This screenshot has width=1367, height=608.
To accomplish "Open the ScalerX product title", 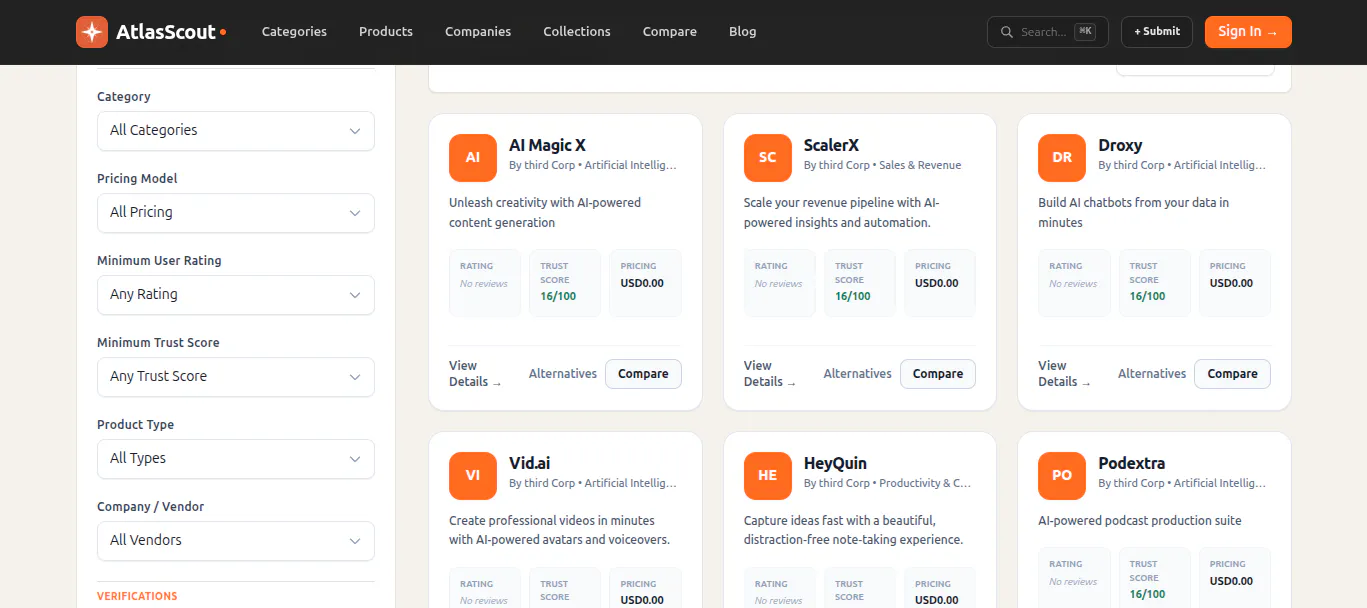I will pos(831,146).
